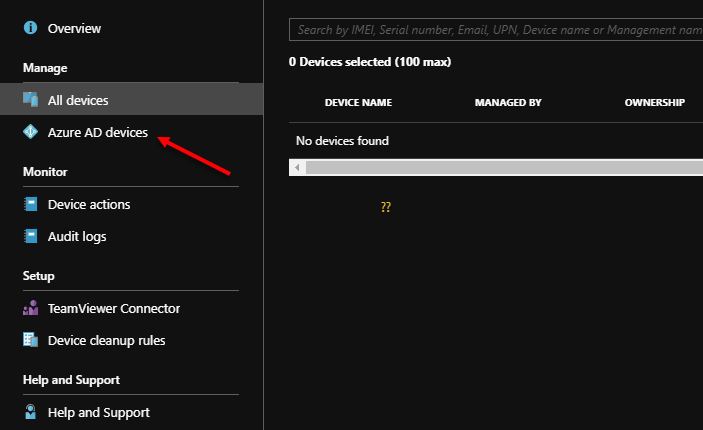
Task: Click the Device cleanup rules building icon
Action: click(30, 340)
